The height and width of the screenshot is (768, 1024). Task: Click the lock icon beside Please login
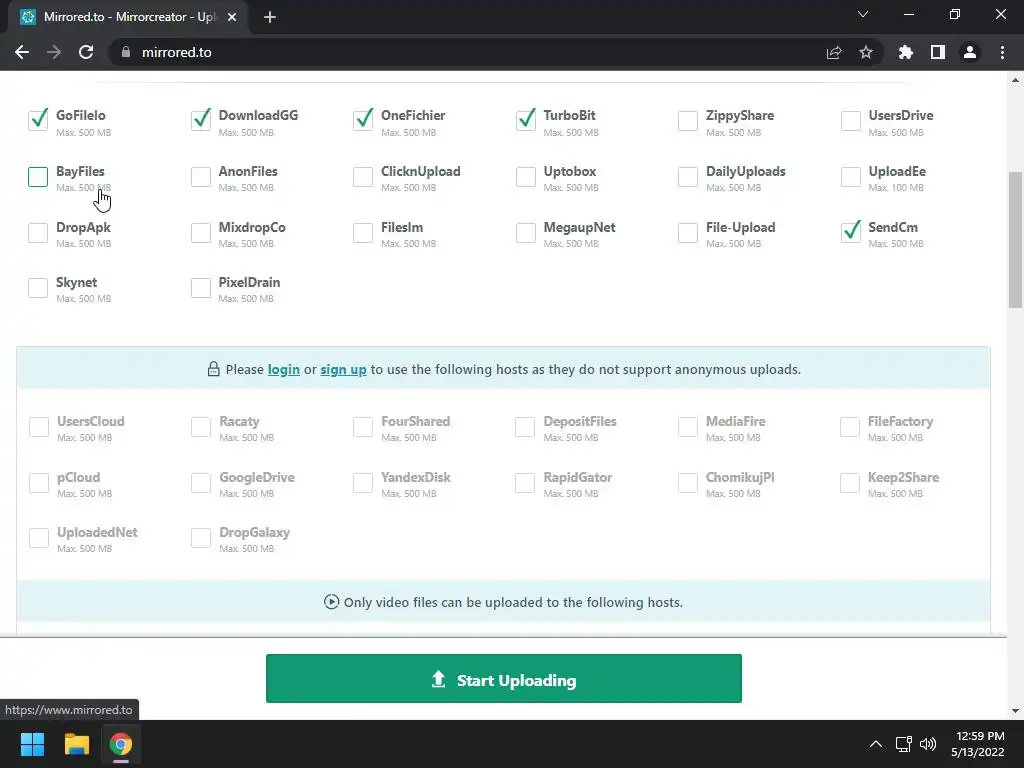(x=214, y=369)
